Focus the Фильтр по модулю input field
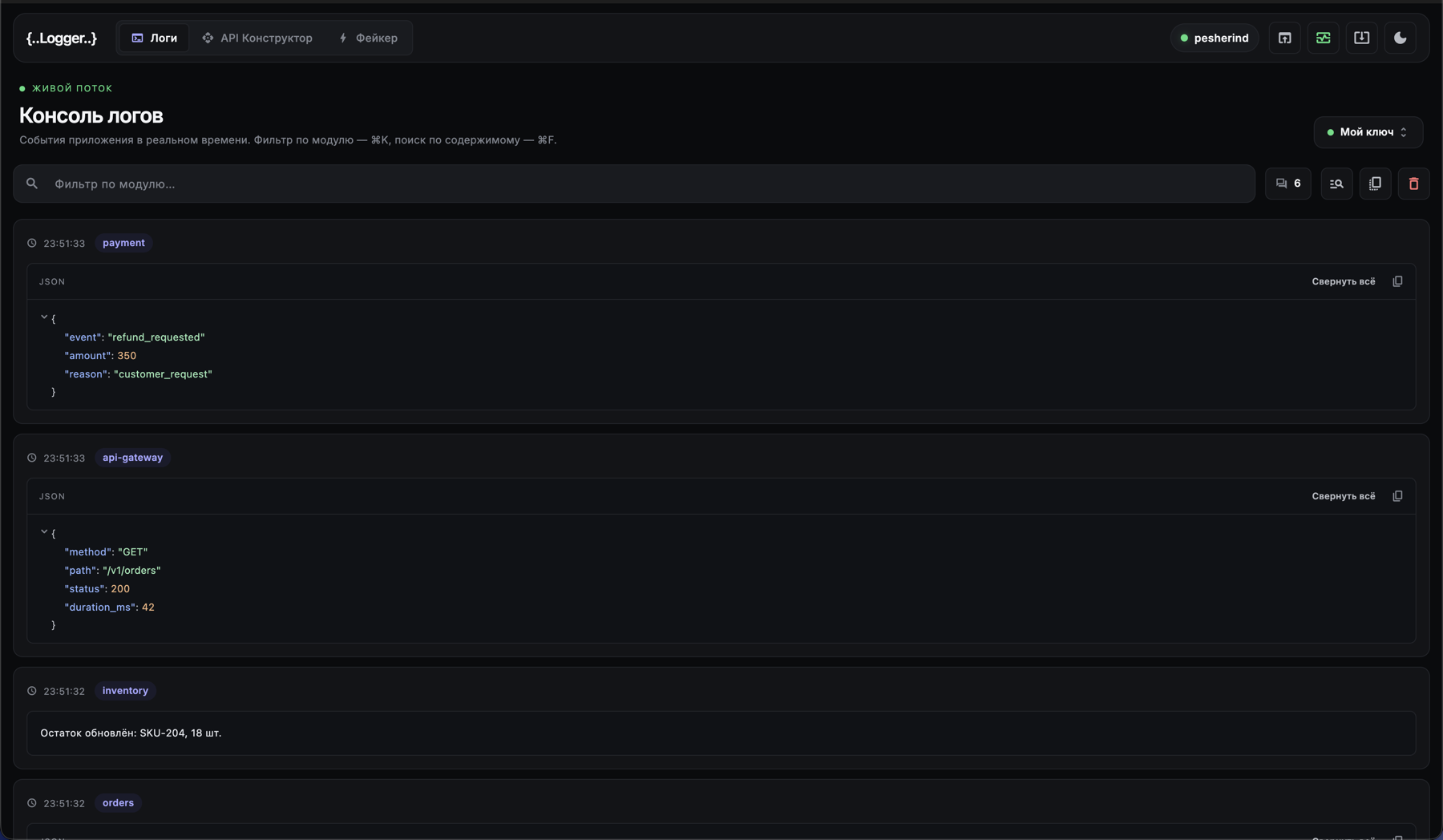 click(633, 184)
